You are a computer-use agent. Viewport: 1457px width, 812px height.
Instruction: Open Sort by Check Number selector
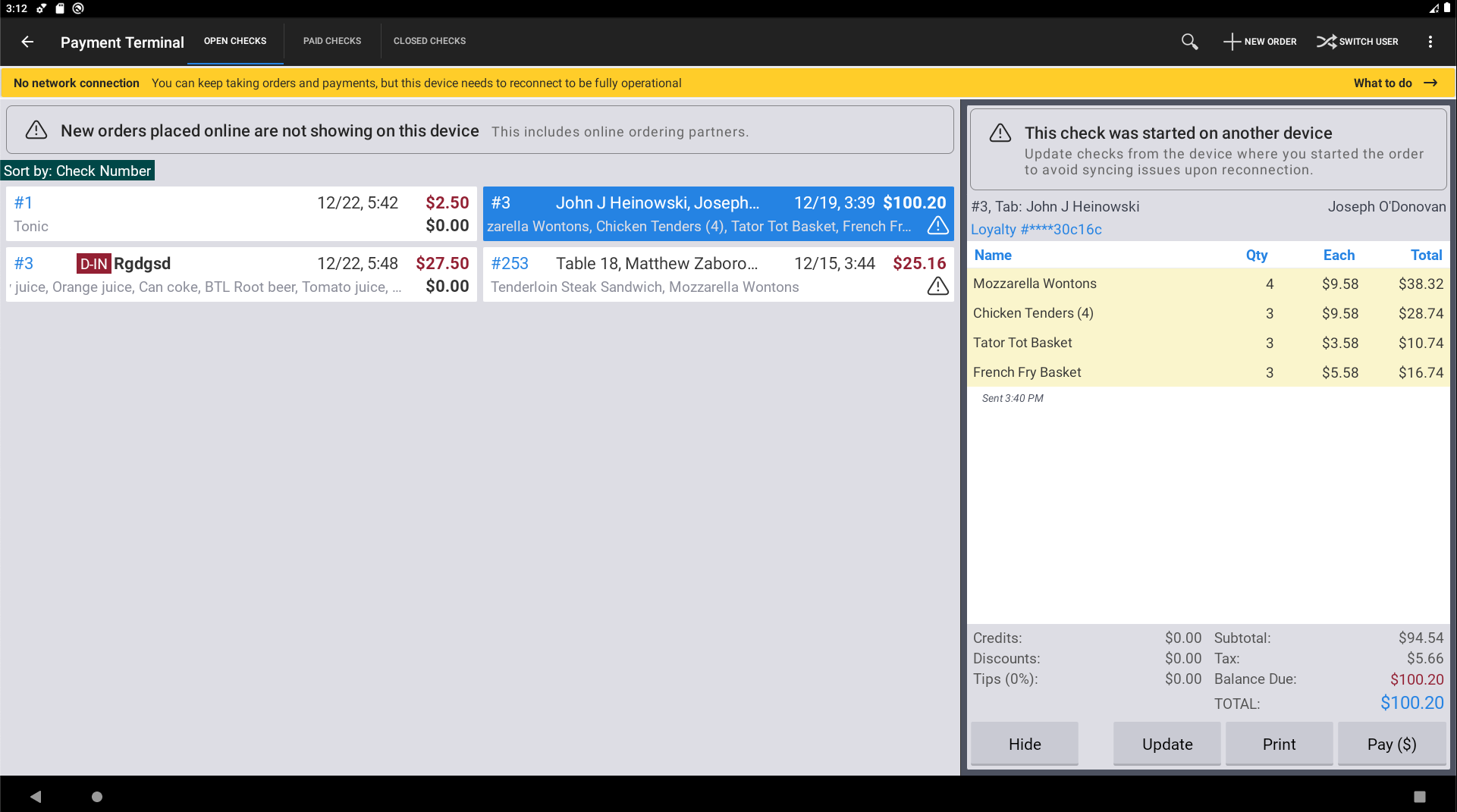(77, 171)
